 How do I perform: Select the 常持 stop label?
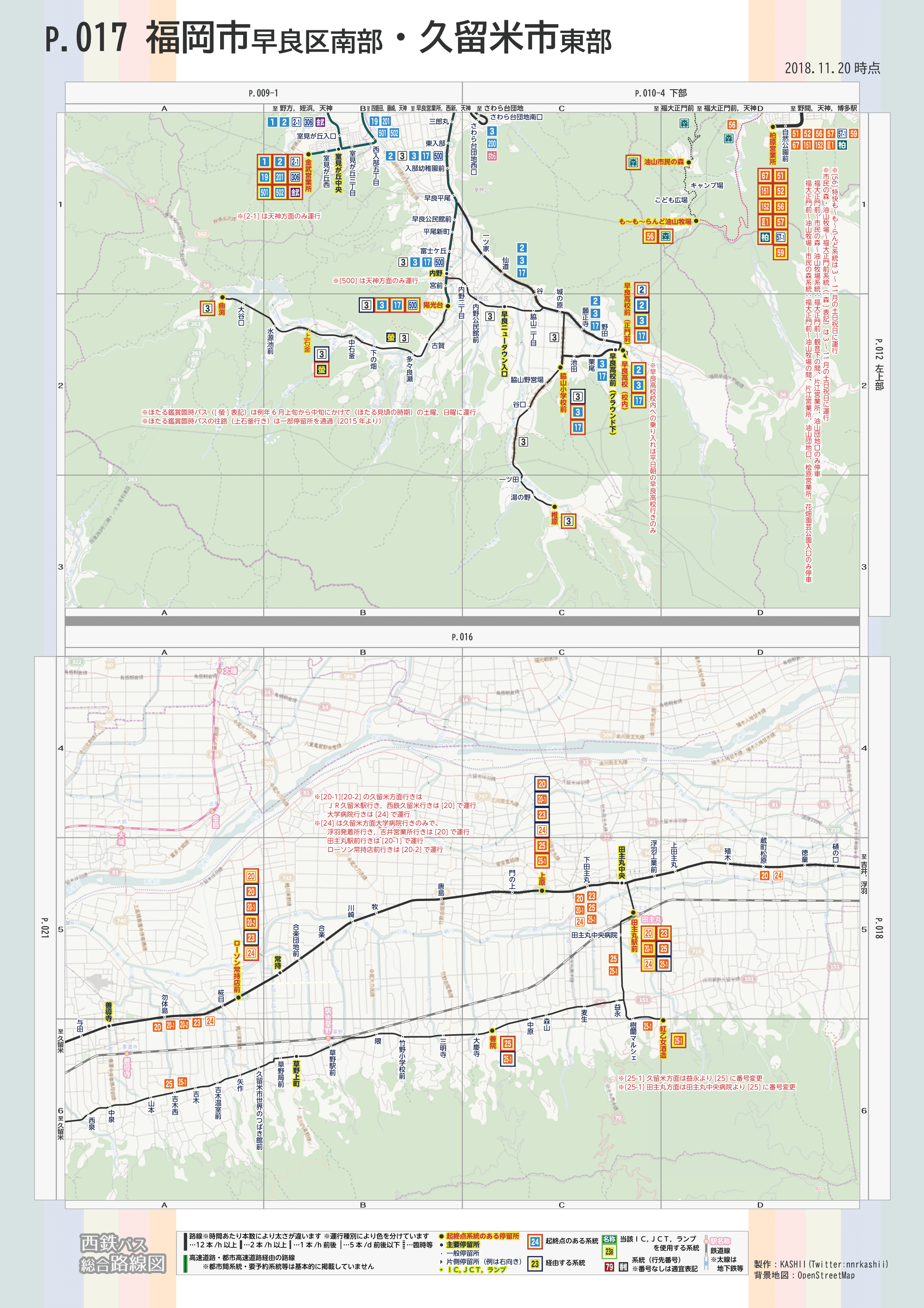[278, 962]
